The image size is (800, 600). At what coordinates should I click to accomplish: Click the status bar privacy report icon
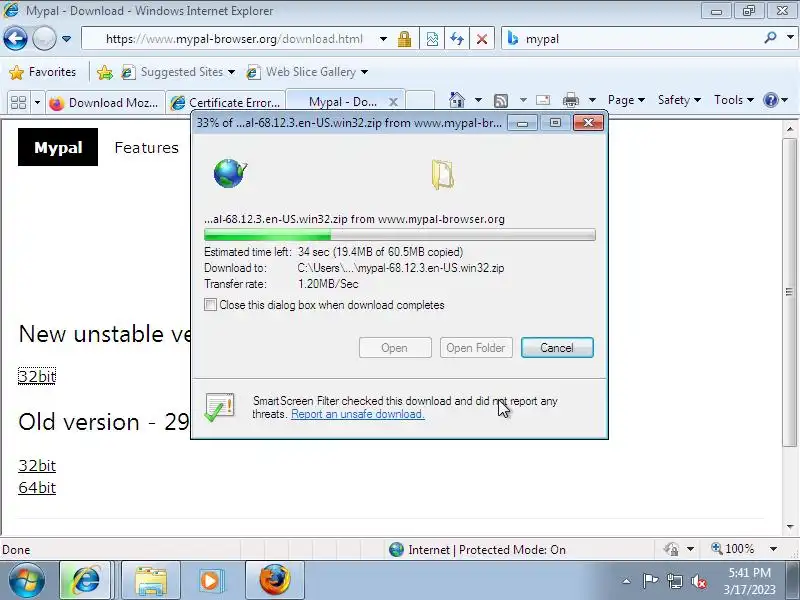click(x=671, y=549)
